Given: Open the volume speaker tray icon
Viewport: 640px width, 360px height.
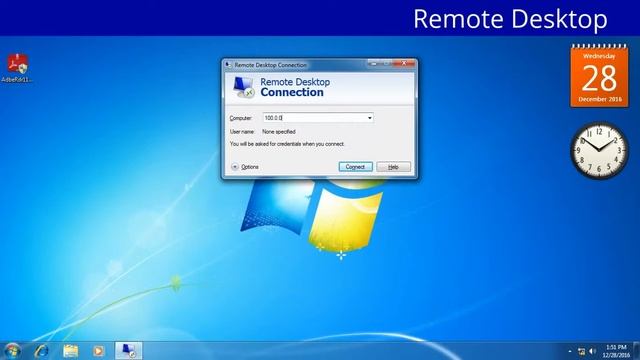Looking at the screenshot, I should coord(593,351).
